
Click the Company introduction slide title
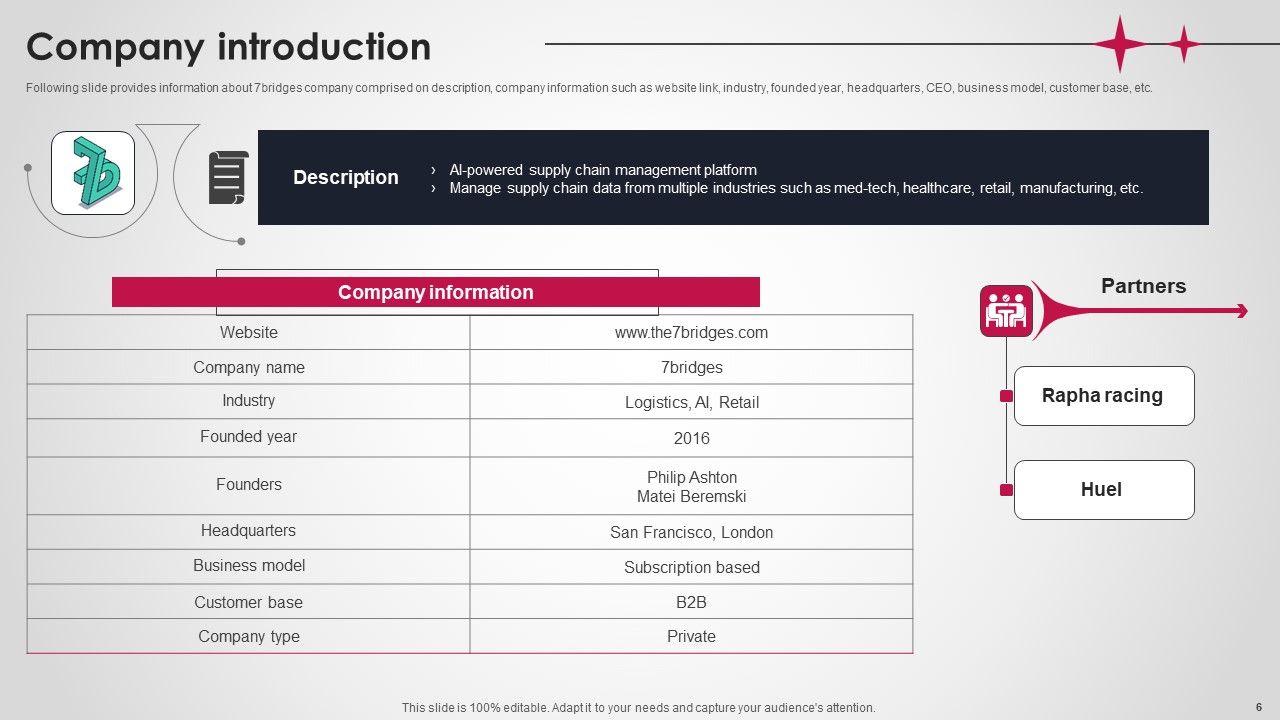pos(229,47)
